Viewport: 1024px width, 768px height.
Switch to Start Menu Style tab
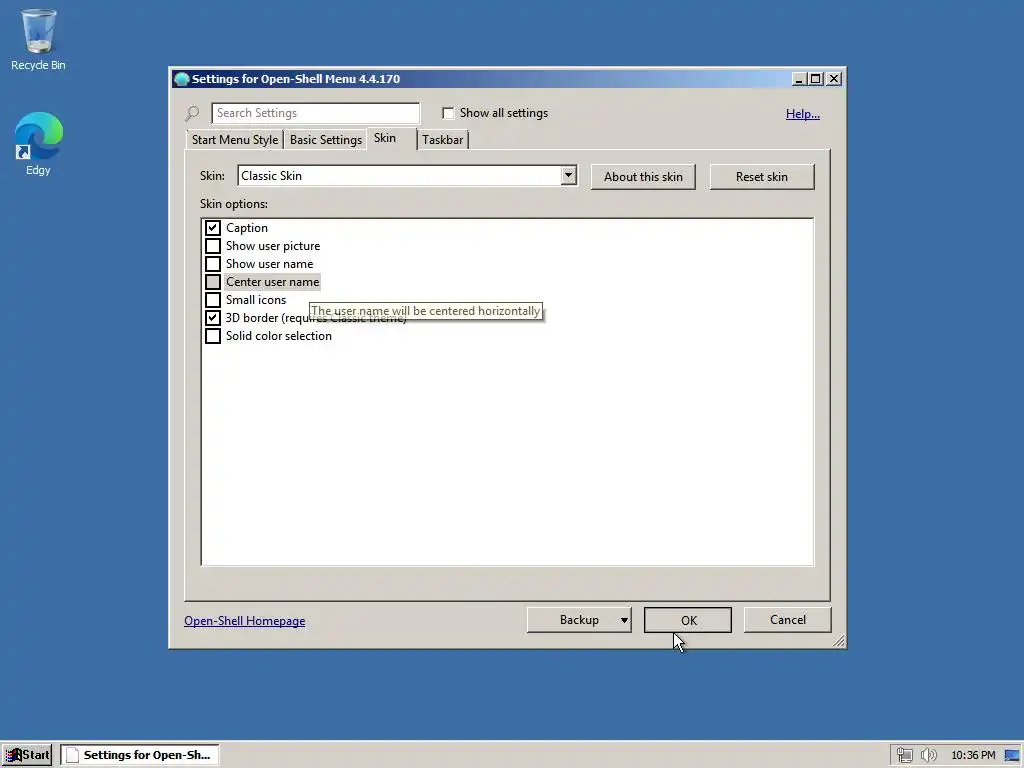click(235, 140)
